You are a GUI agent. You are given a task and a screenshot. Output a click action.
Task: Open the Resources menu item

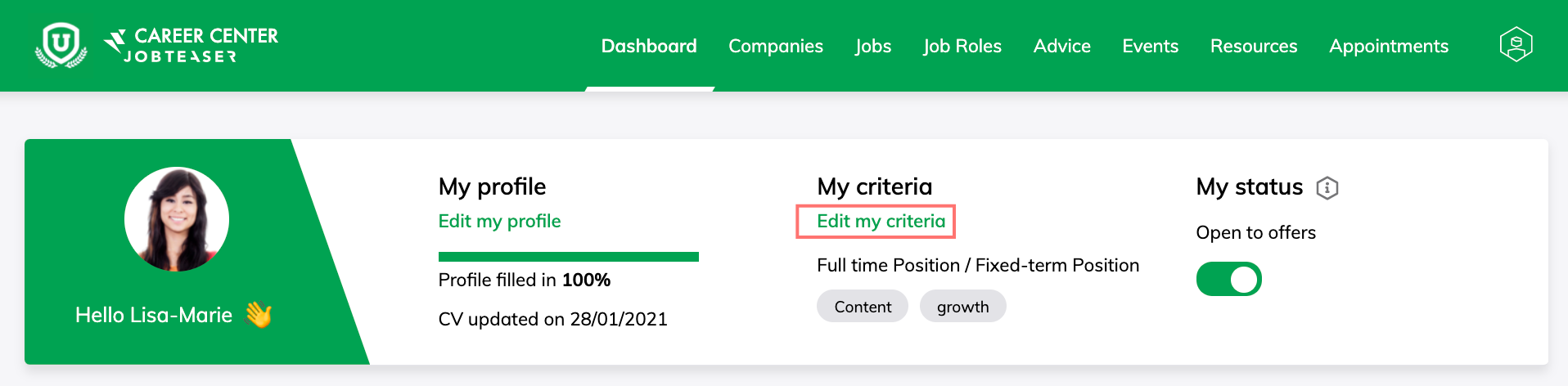pyautogui.click(x=1254, y=46)
